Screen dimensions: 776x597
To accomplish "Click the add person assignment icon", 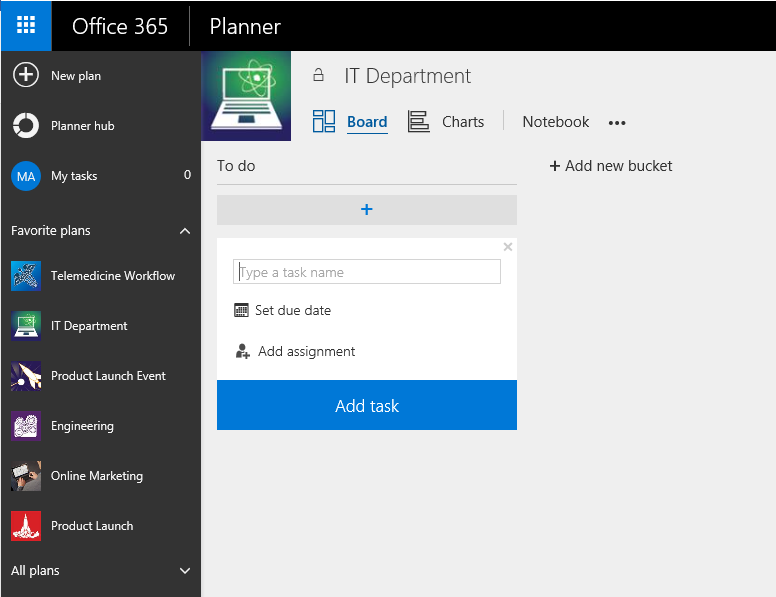I will [x=242, y=351].
